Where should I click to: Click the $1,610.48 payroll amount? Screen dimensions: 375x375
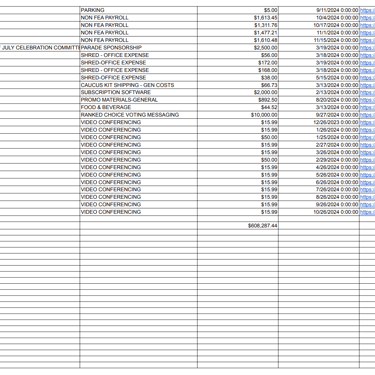click(238, 40)
